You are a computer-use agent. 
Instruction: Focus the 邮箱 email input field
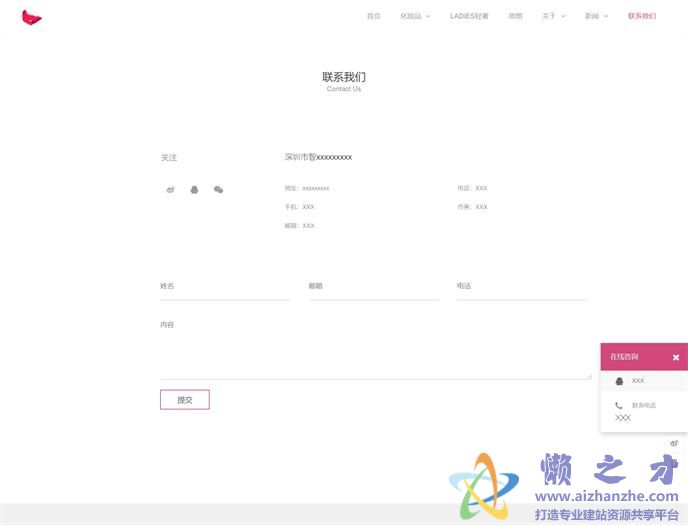coord(374,288)
